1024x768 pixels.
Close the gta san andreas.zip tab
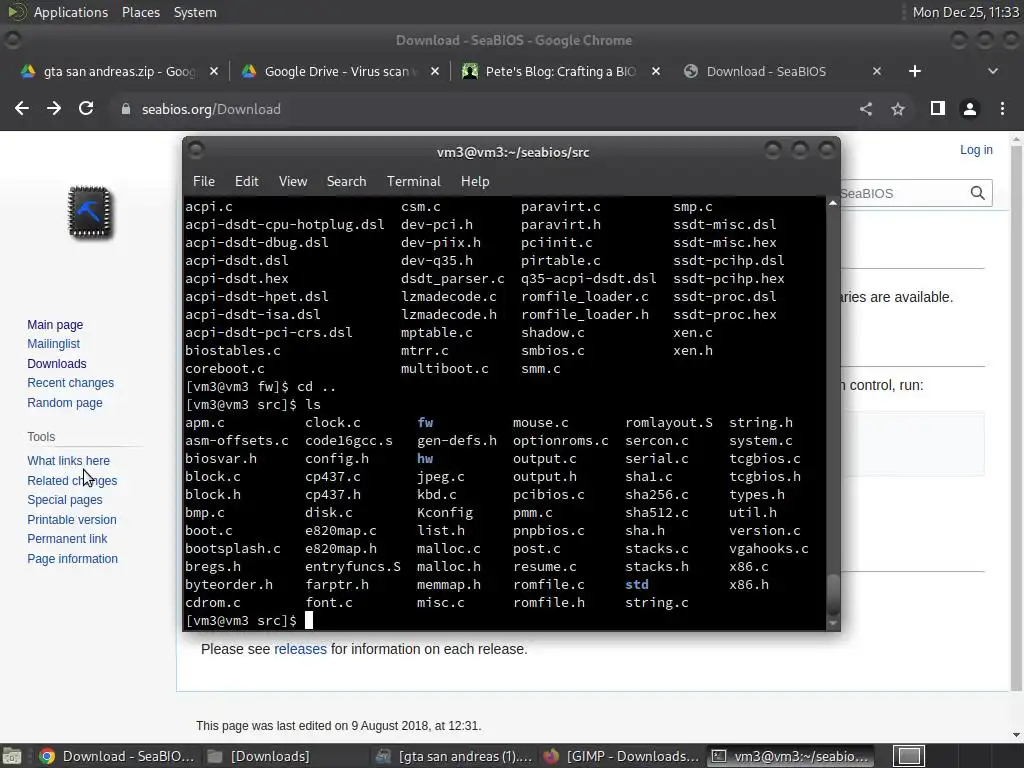[214, 71]
